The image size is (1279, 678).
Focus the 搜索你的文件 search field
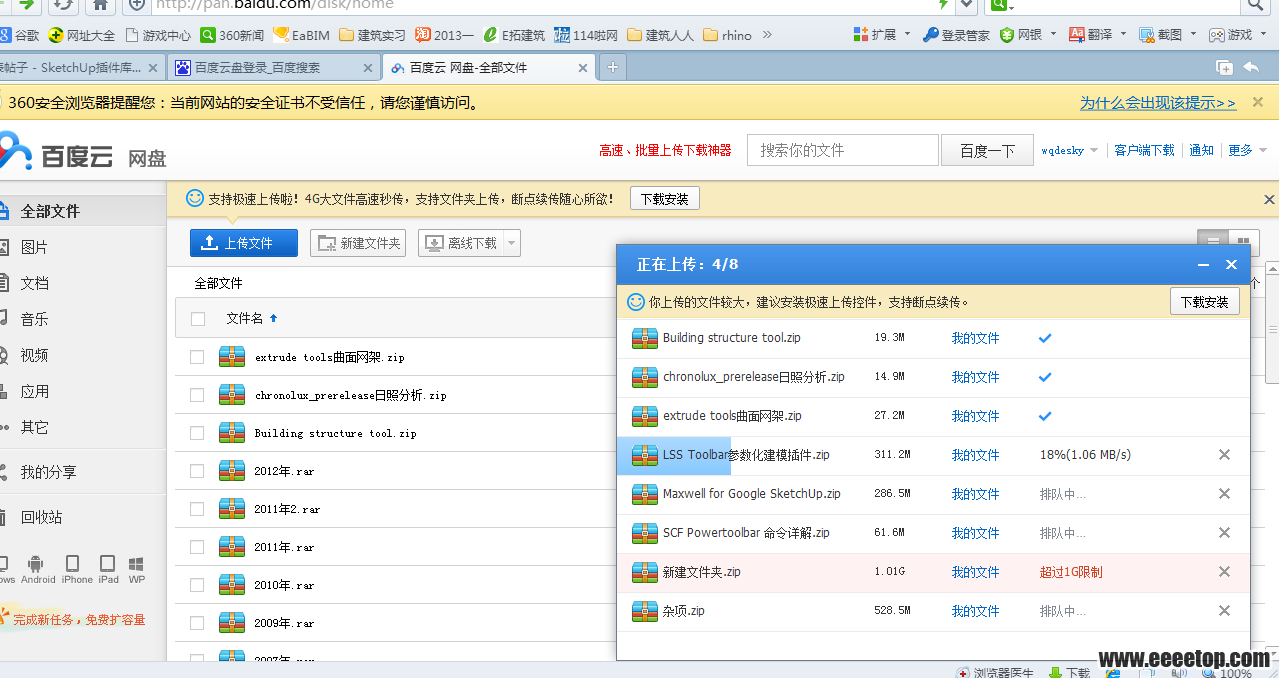point(843,150)
